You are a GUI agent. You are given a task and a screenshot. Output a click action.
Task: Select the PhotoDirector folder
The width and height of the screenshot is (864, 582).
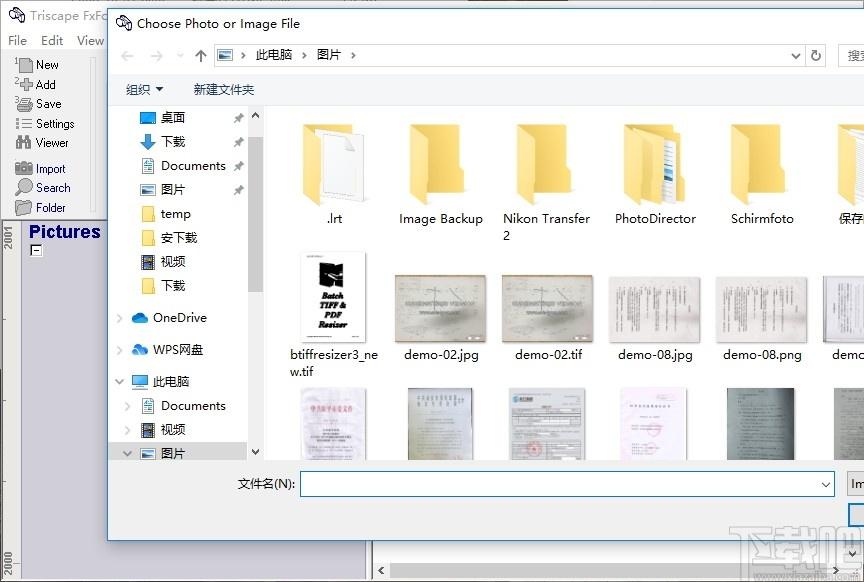click(655, 174)
